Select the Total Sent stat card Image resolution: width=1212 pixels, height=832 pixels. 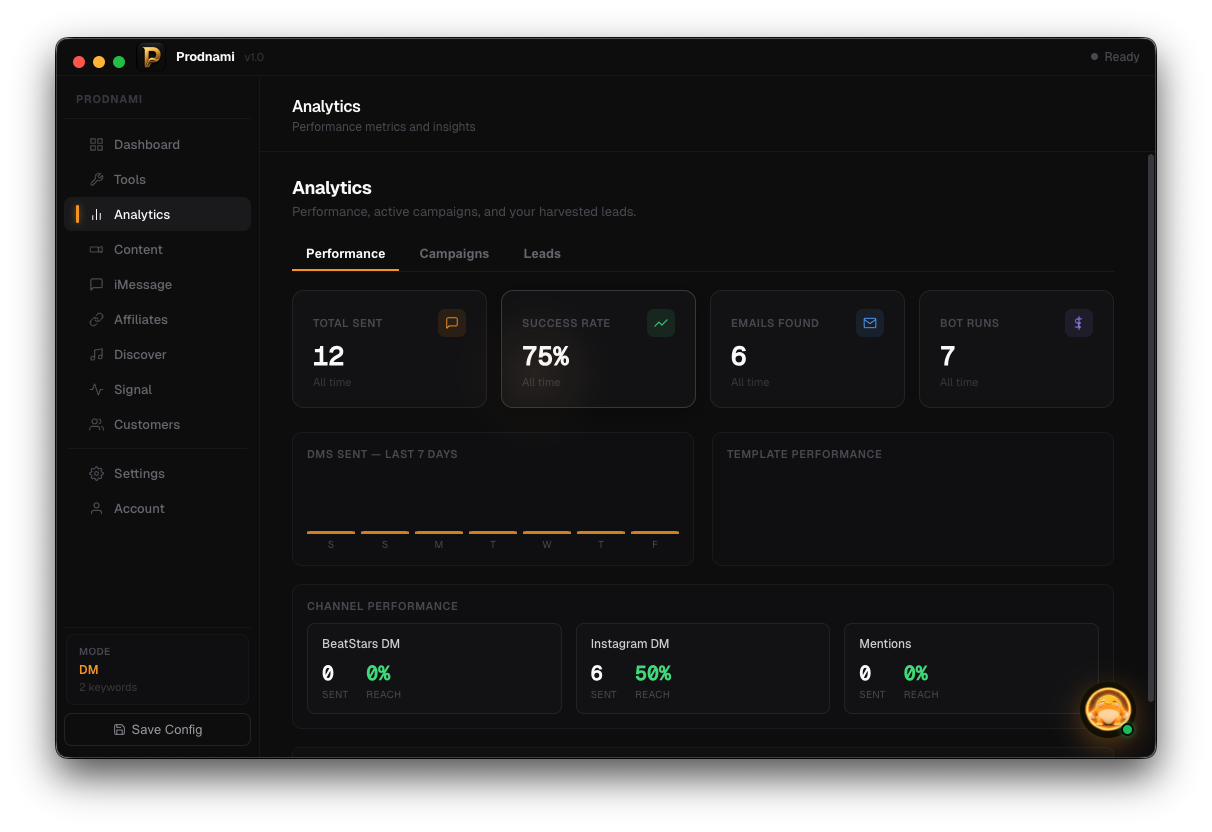pyautogui.click(x=389, y=349)
